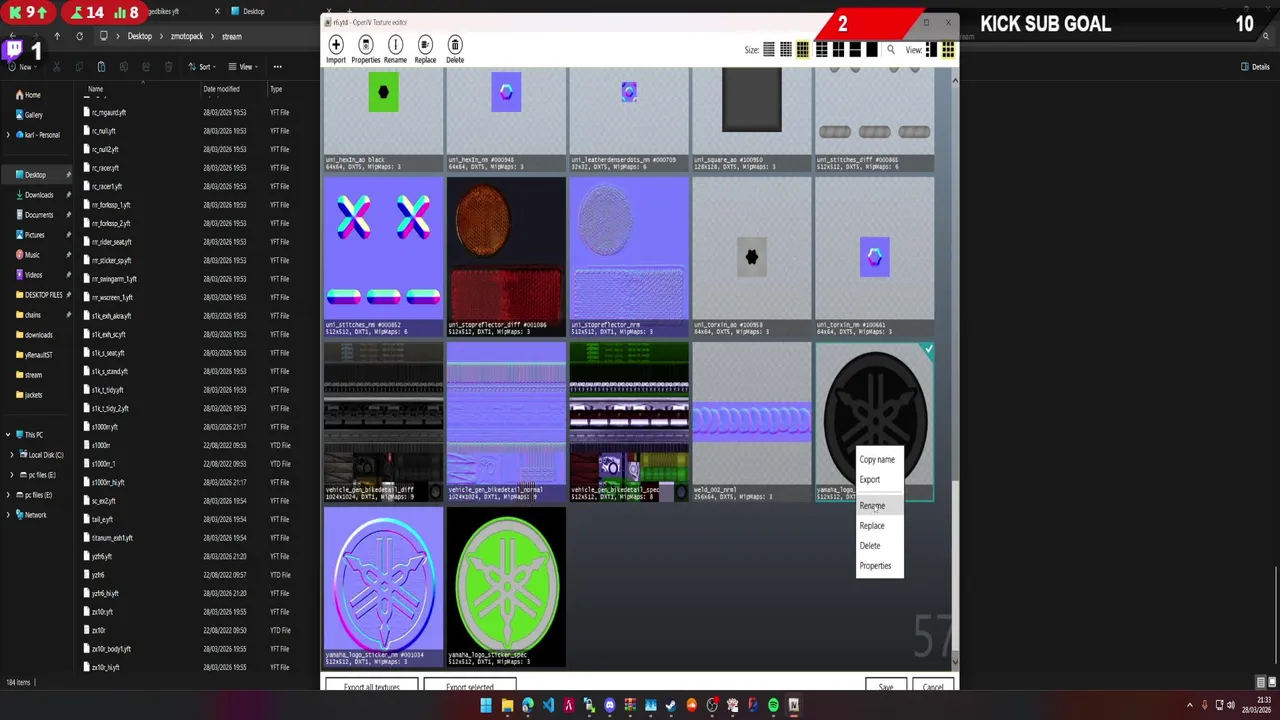The width and height of the screenshot is (1280, 720).
Task: Open See more options in File Explorer
Action: coord(277,67)
